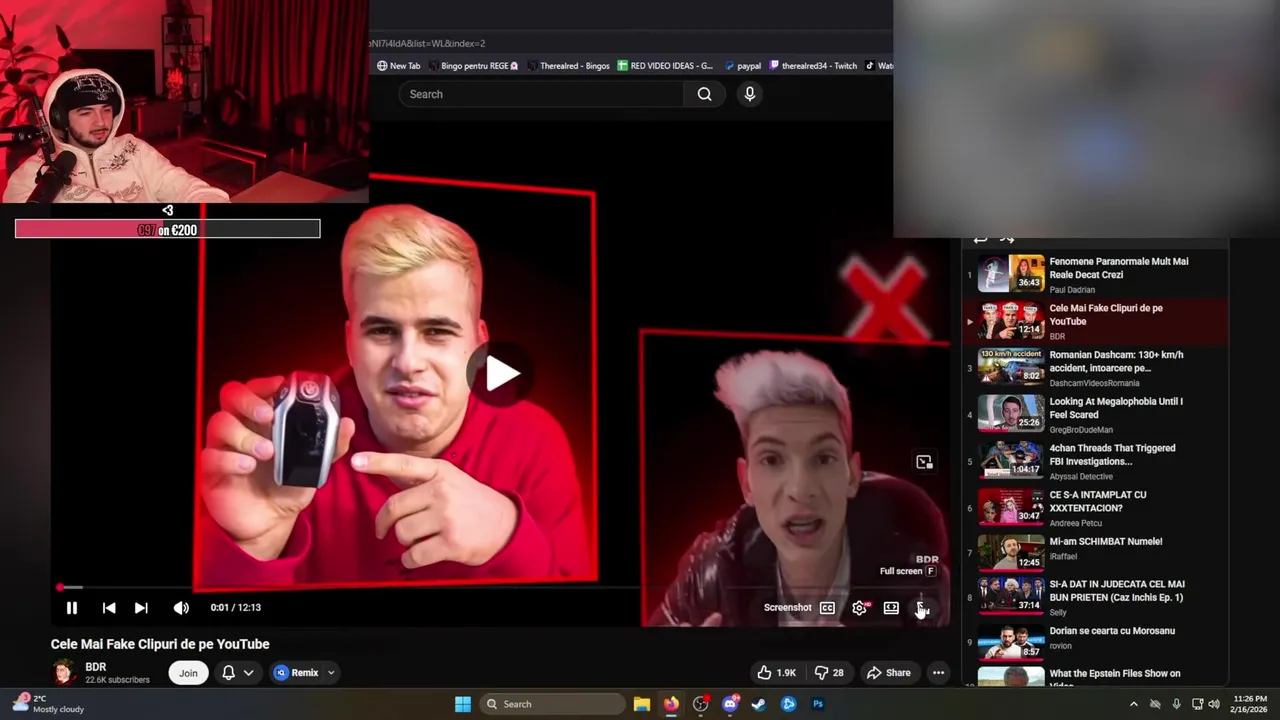
Task: Click GregBroDudeMan channel name
Action: 1082,430
